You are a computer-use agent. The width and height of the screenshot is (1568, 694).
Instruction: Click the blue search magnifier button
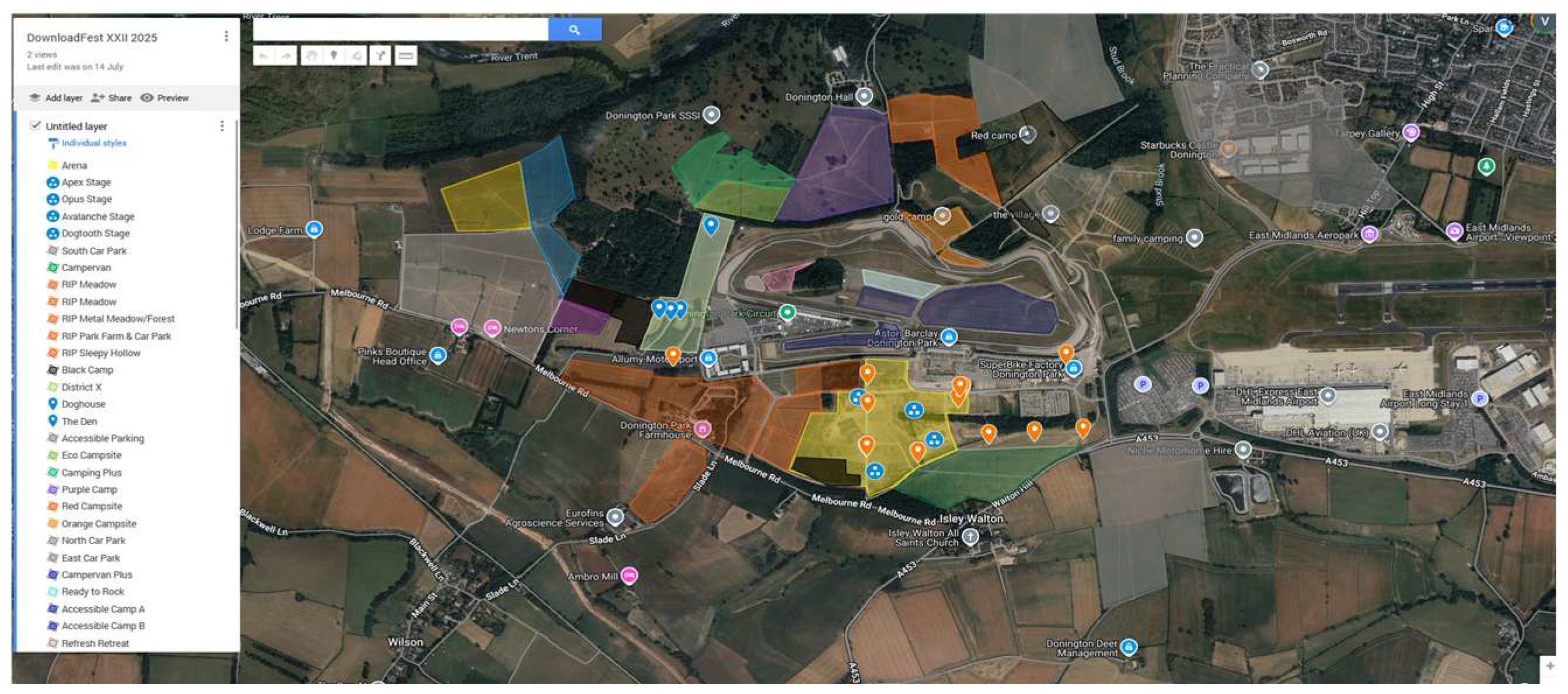click(x=575, y=30)
